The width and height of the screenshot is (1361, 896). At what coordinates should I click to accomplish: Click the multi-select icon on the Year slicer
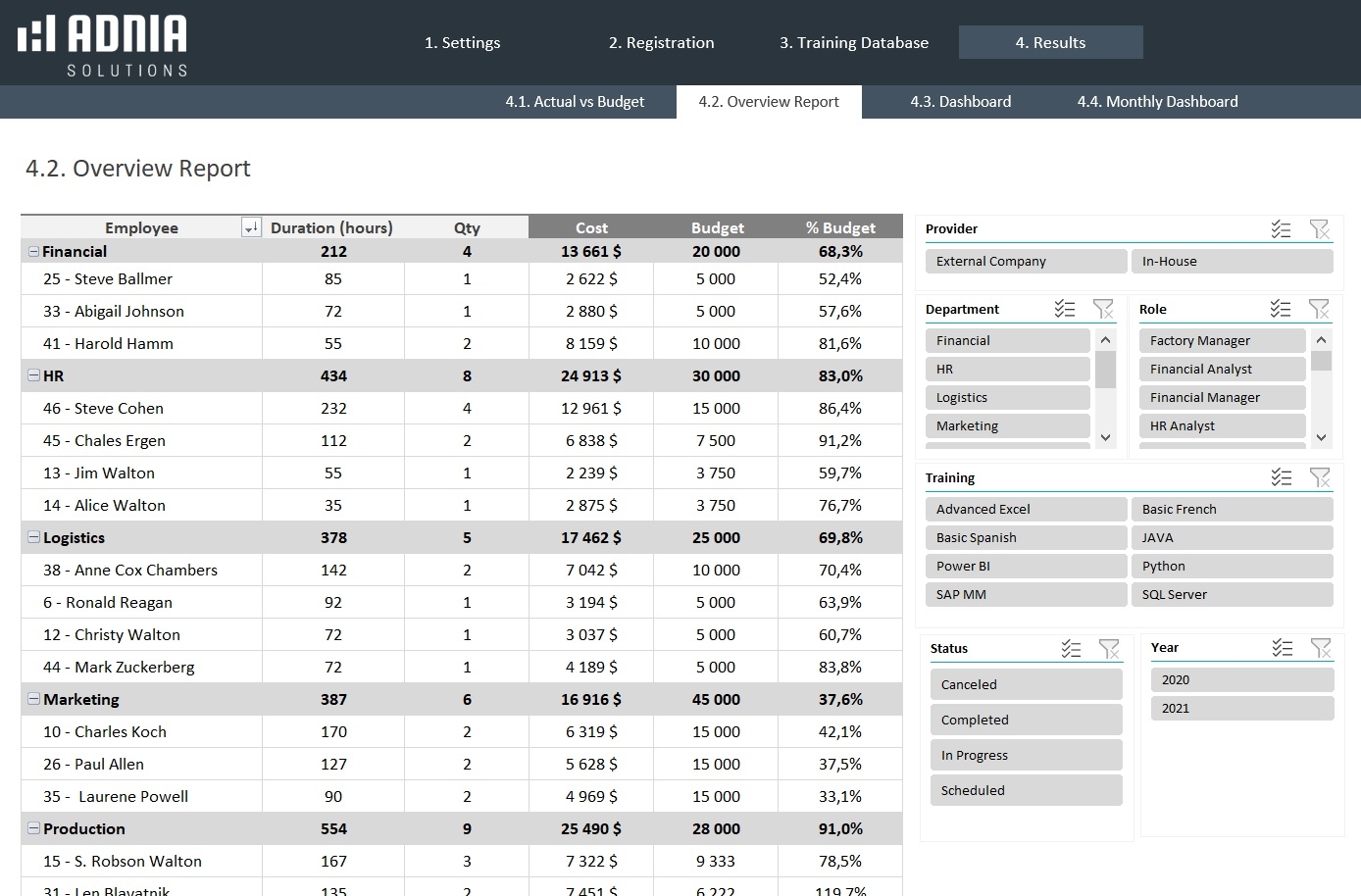[1282, 647]
